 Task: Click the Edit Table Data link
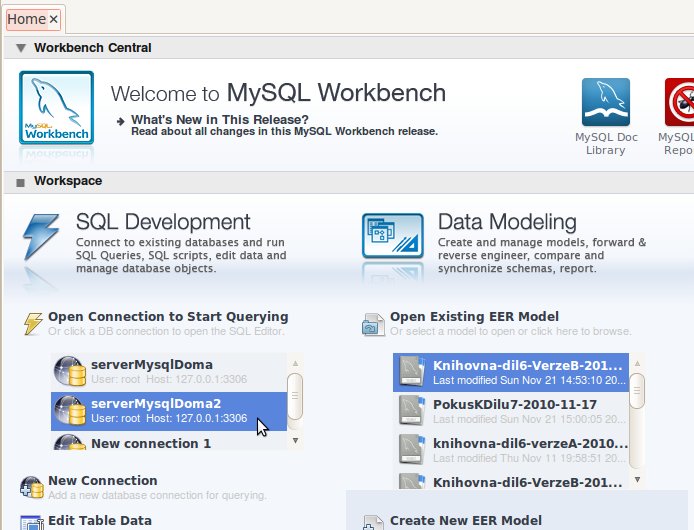(x=100, y=520)
